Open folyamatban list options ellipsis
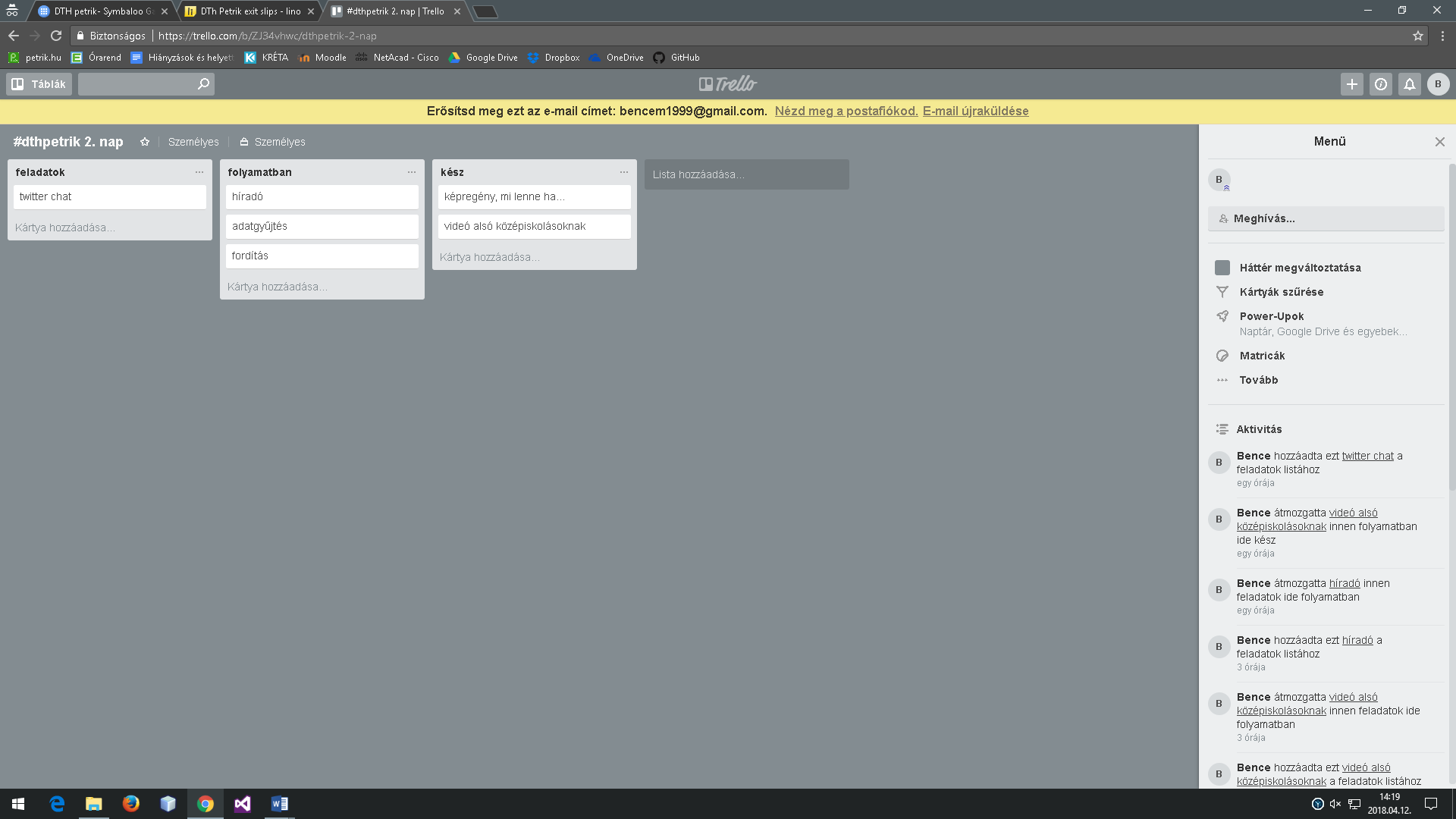The height and width of the screenshot is (819, 1456). 412,172
